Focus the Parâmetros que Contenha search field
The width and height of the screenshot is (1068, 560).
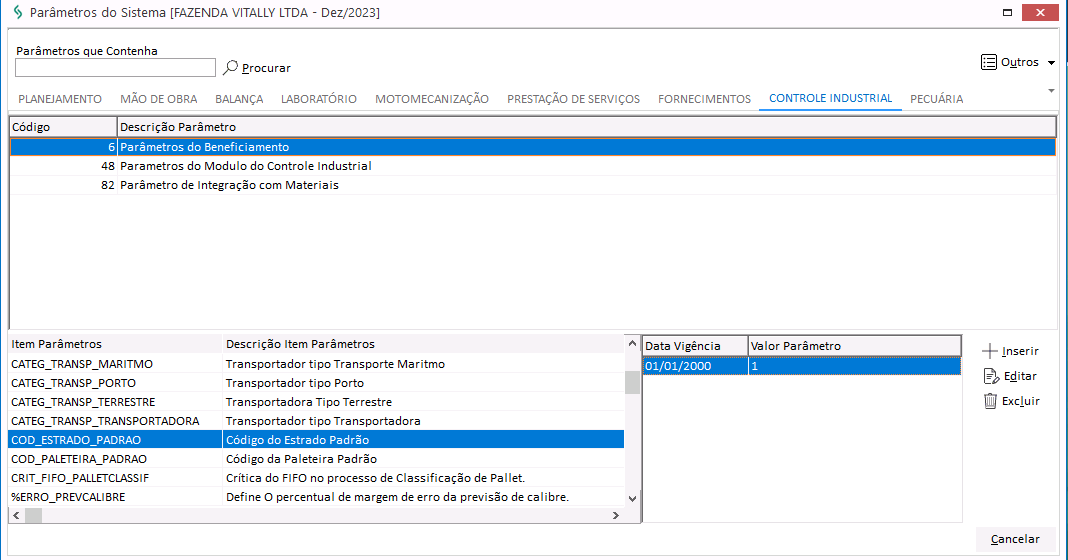(115, 67)
